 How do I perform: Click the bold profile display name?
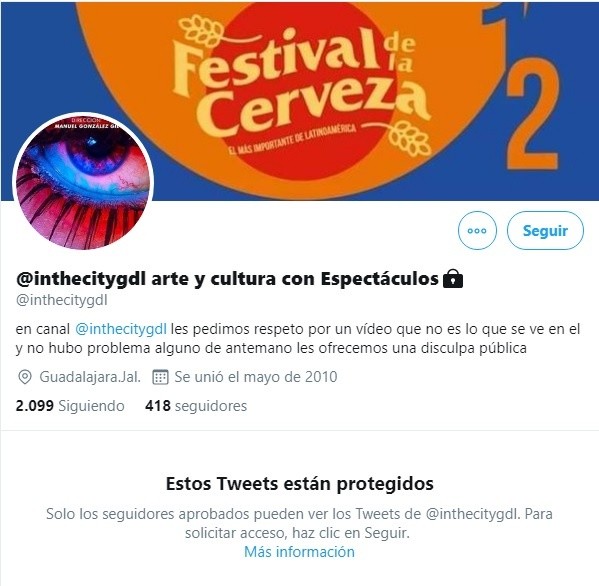[x=227, y=278]
